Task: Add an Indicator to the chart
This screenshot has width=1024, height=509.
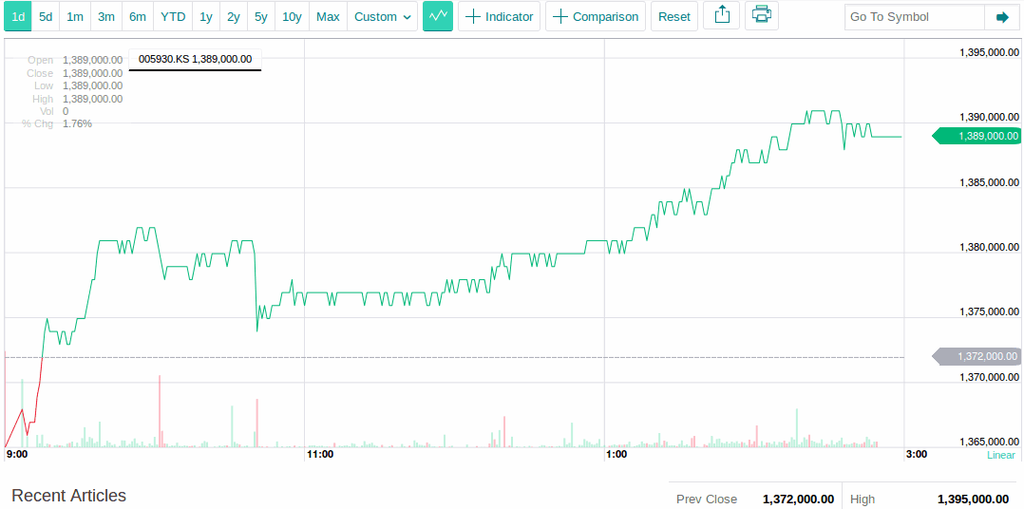Action: pyautogui.click(x=499, y=16)
